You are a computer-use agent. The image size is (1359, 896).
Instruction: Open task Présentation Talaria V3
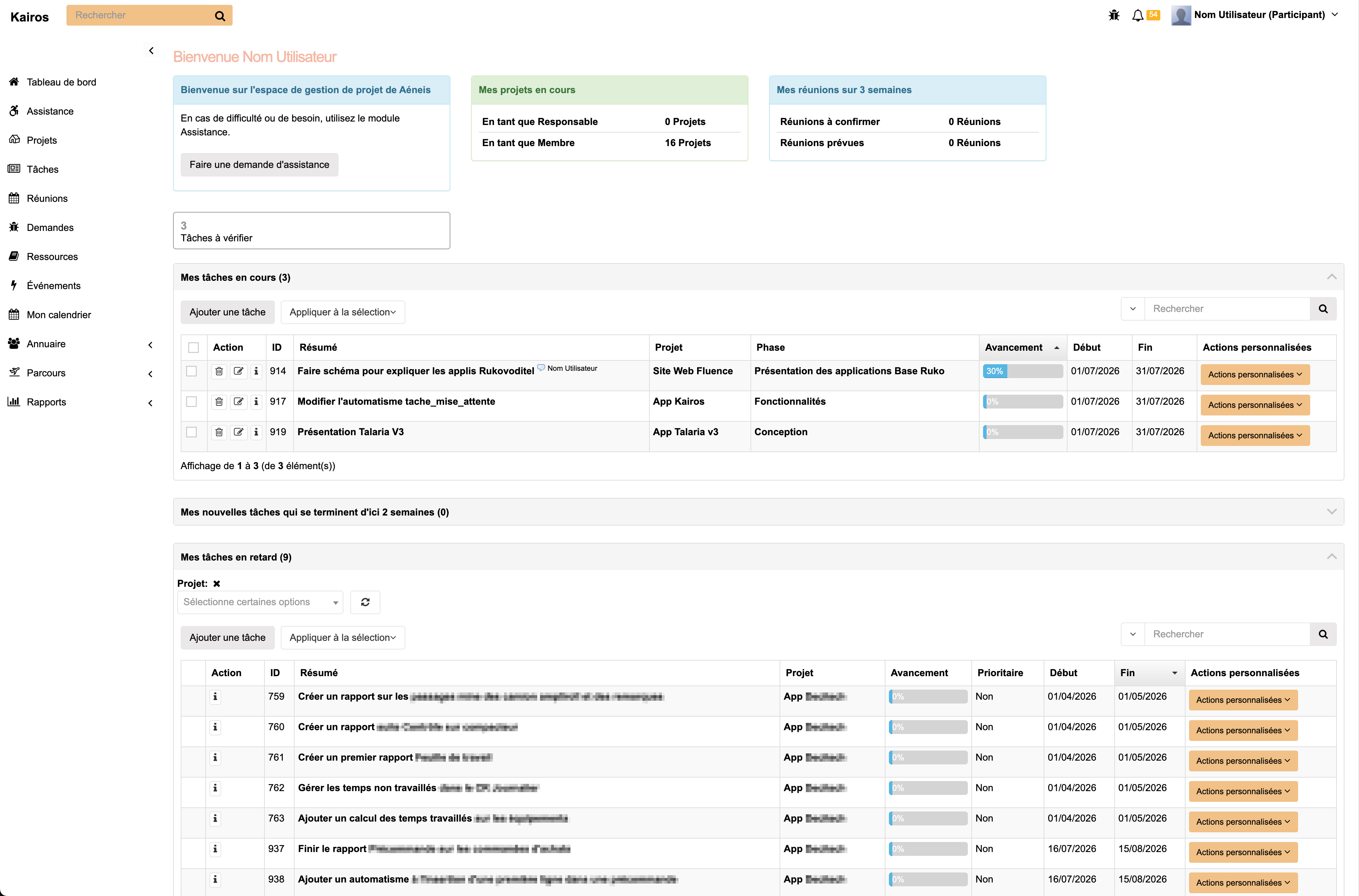[x=351, y=432]
